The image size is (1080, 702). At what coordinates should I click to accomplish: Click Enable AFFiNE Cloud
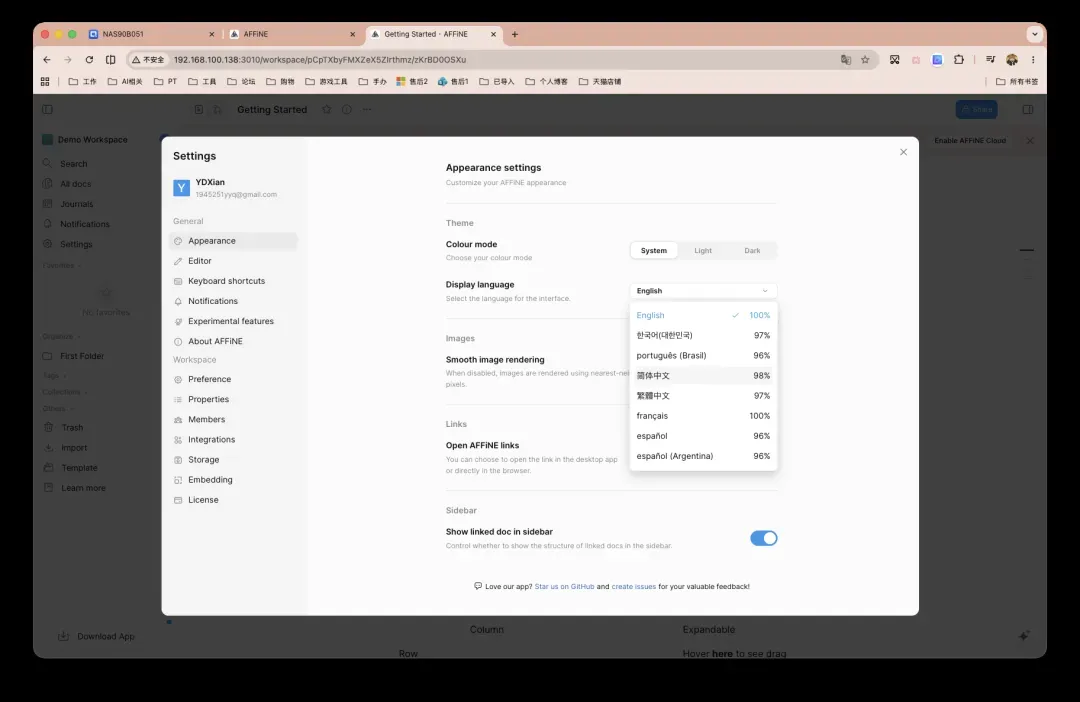(970, 141)
